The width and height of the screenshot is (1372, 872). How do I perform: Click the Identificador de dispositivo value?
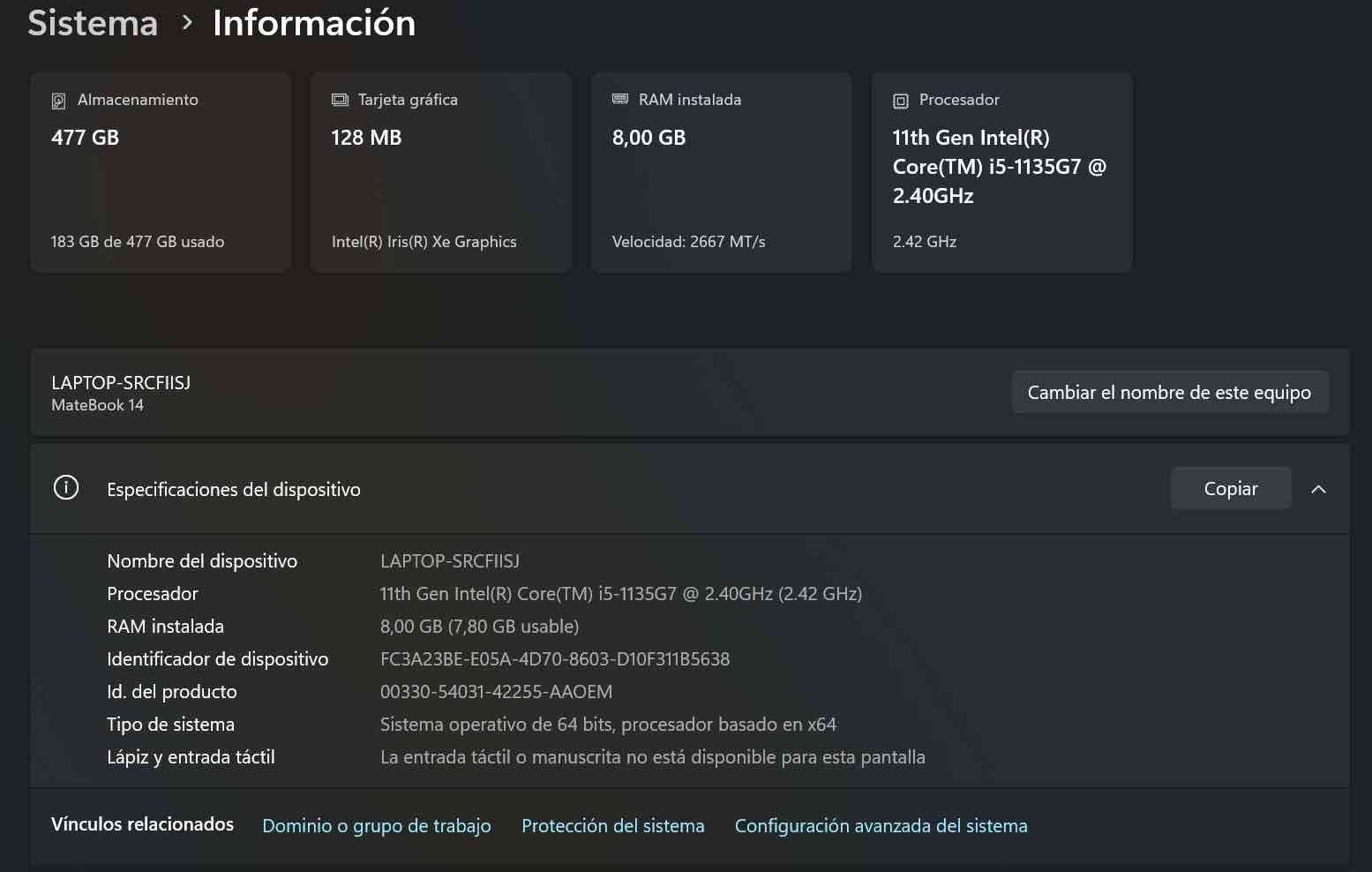[x=554, y=658]
